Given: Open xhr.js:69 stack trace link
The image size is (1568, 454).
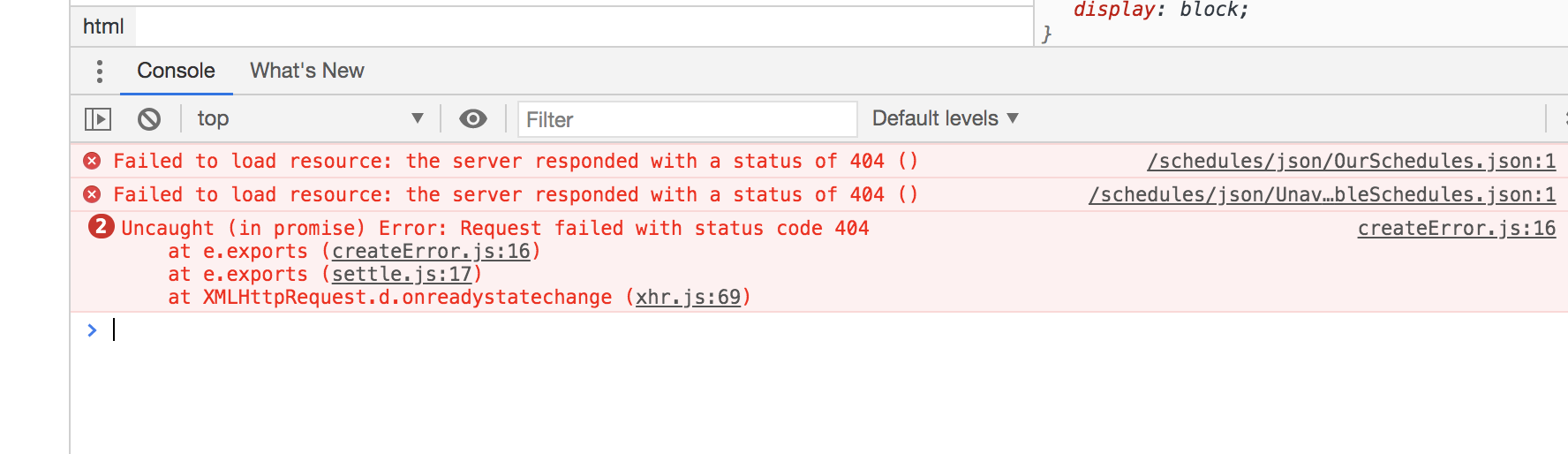Looking at the screenshot, I should point(688,298).
